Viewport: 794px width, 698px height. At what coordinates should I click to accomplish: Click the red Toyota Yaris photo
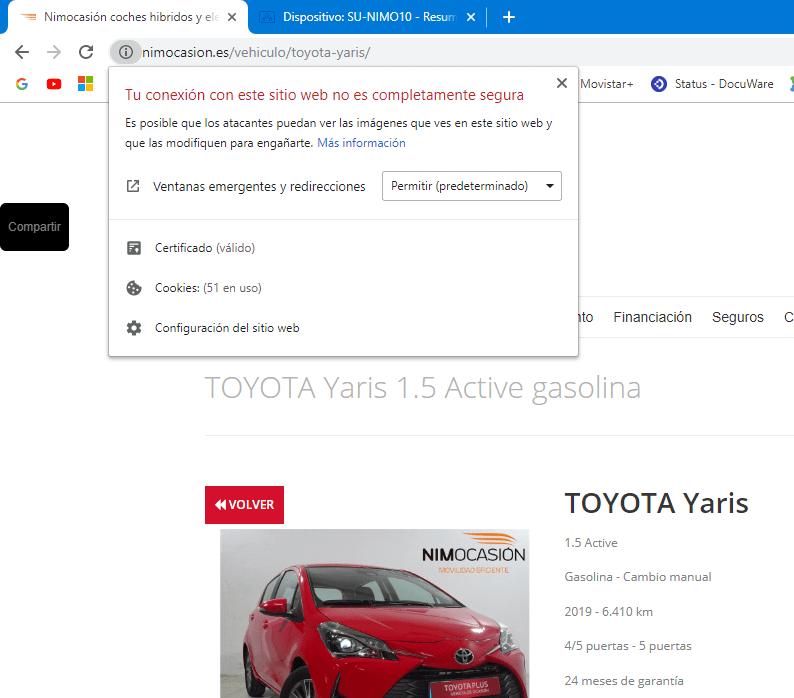pyautogui.click(x=375, y=613)
